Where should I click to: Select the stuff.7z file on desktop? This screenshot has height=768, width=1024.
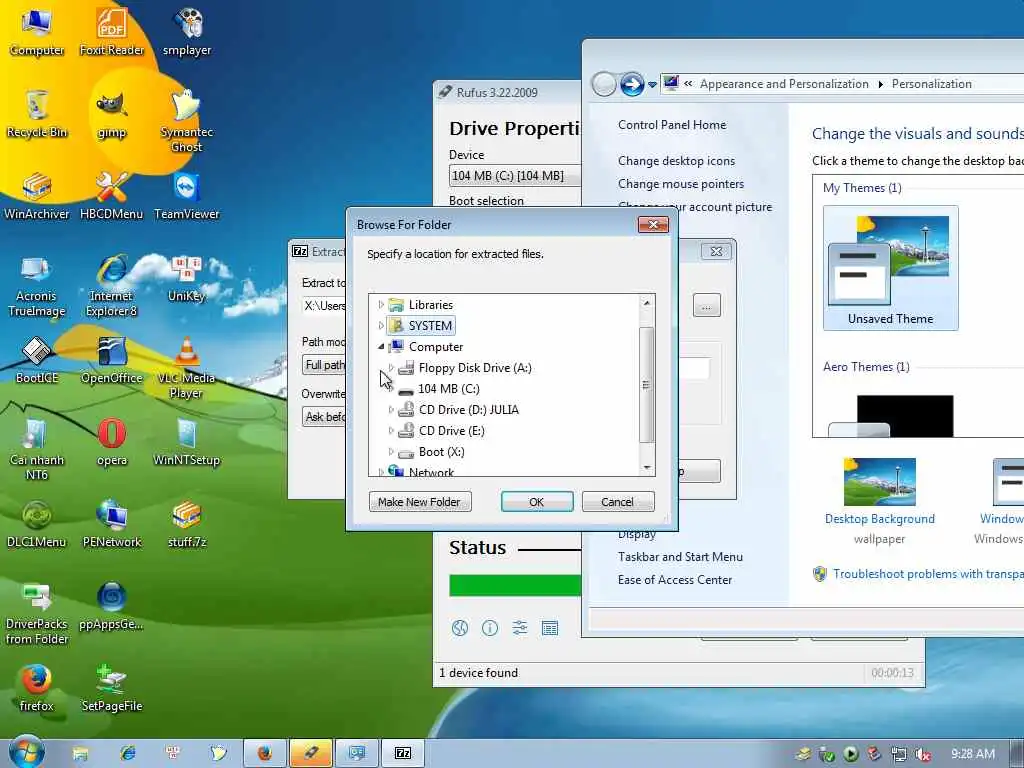pos(187,524)
